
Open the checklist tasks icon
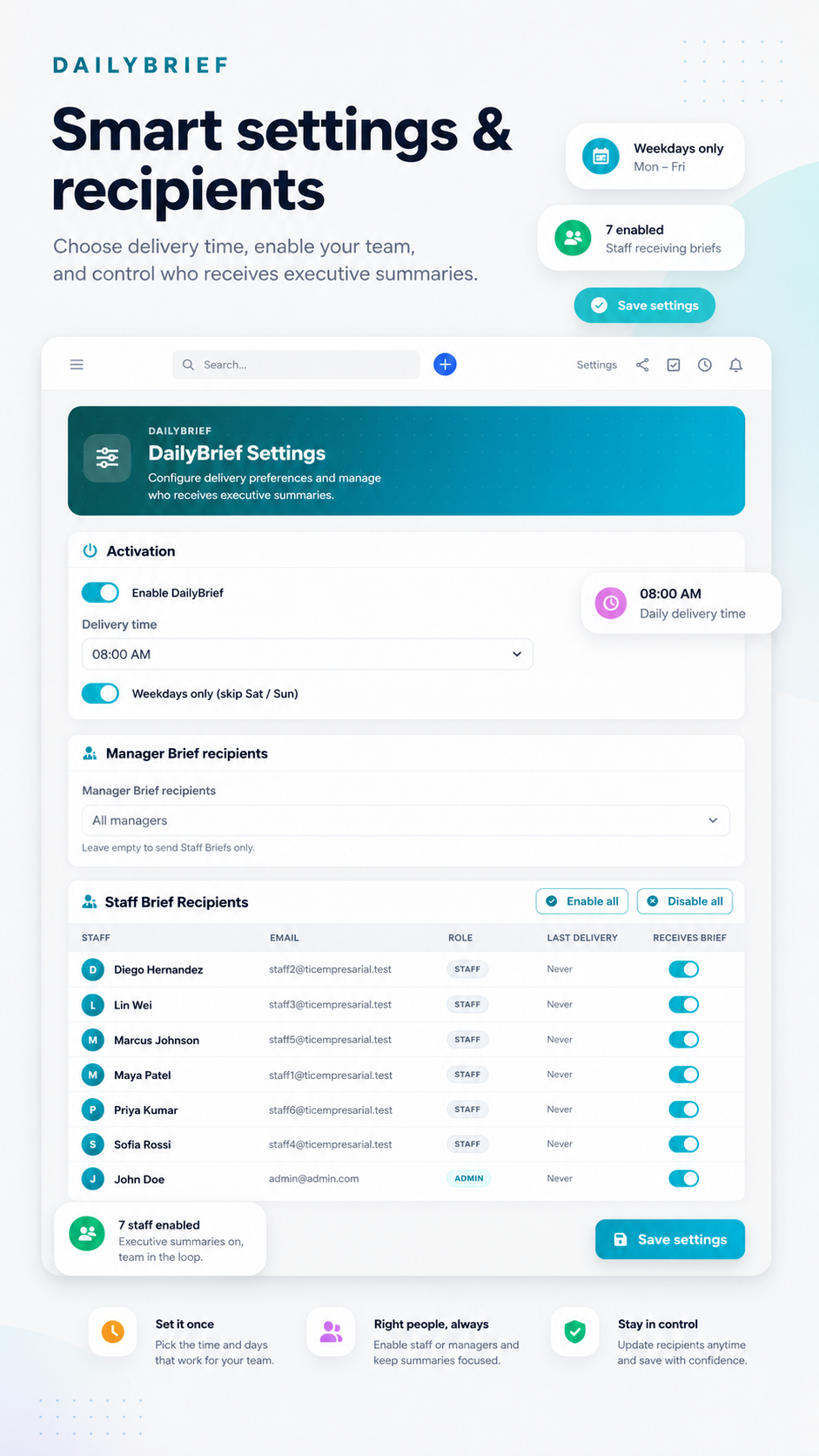click(674, 365)
